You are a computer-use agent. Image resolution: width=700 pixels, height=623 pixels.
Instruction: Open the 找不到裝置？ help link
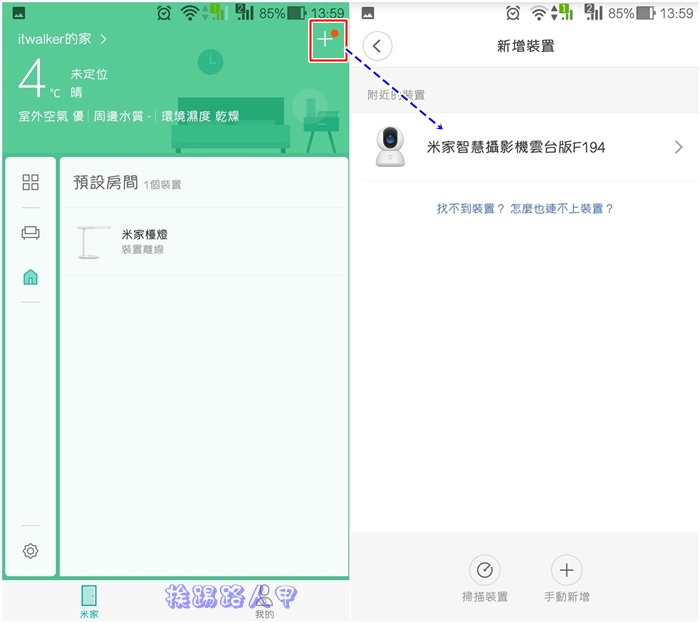[470, 208]
